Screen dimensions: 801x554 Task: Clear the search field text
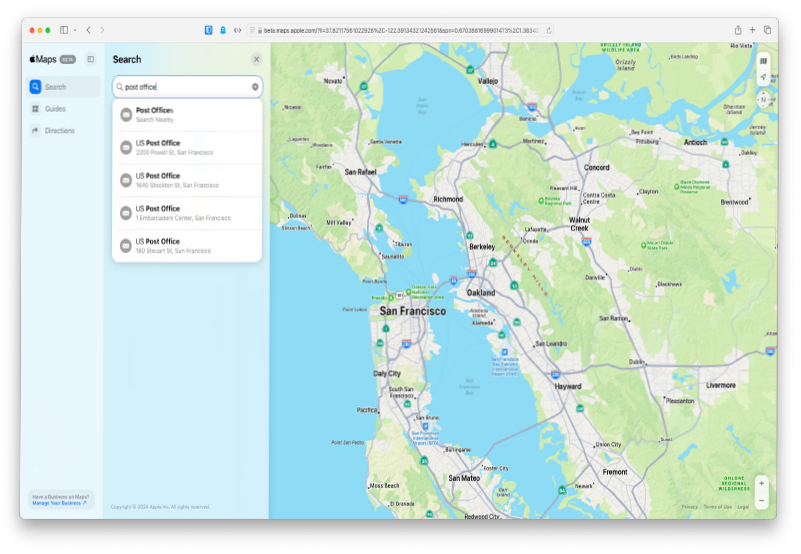[255, 87]
